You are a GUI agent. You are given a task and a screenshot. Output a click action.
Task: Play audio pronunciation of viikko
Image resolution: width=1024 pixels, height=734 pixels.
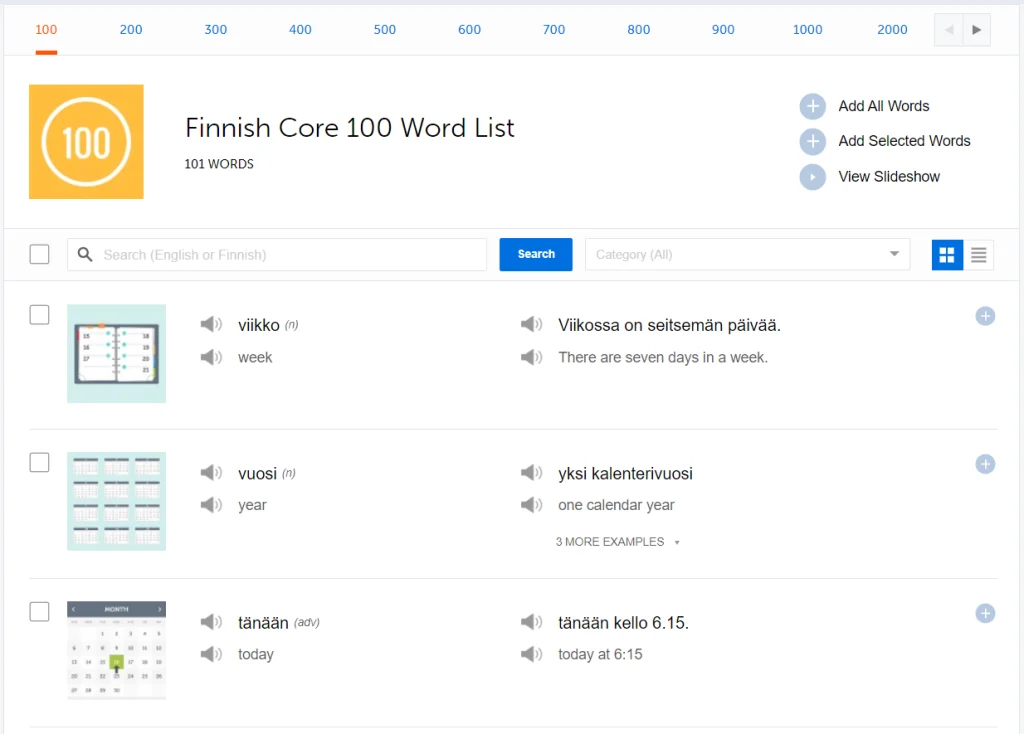211,324
